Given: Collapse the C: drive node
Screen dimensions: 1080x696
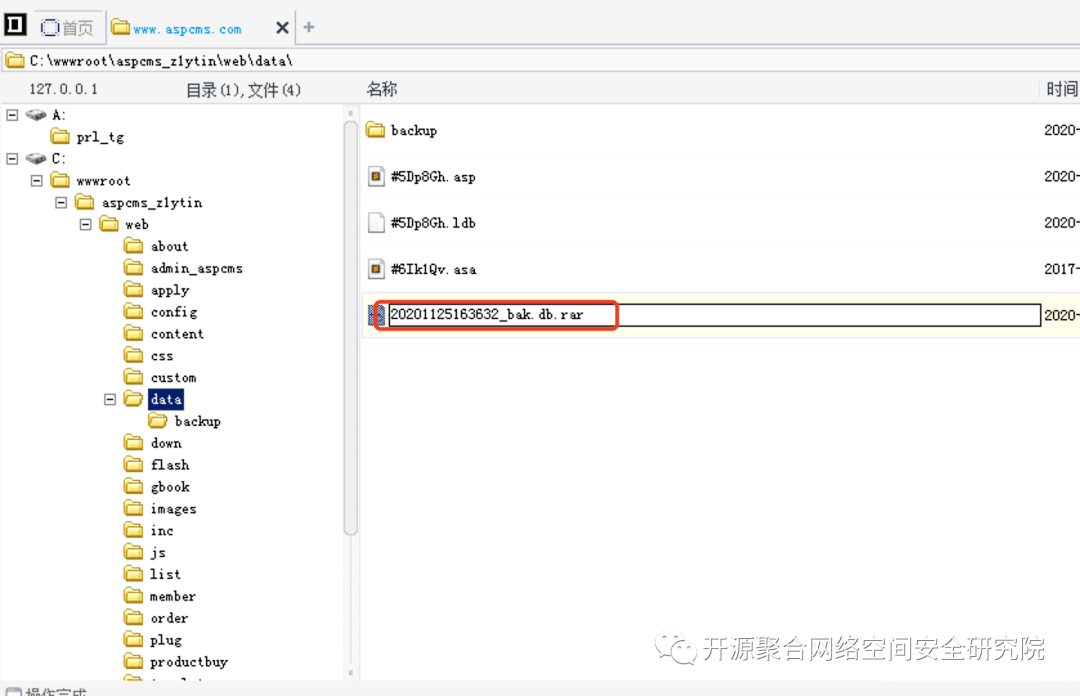Looking at the screenshot, I should click(x=12, y=158).
